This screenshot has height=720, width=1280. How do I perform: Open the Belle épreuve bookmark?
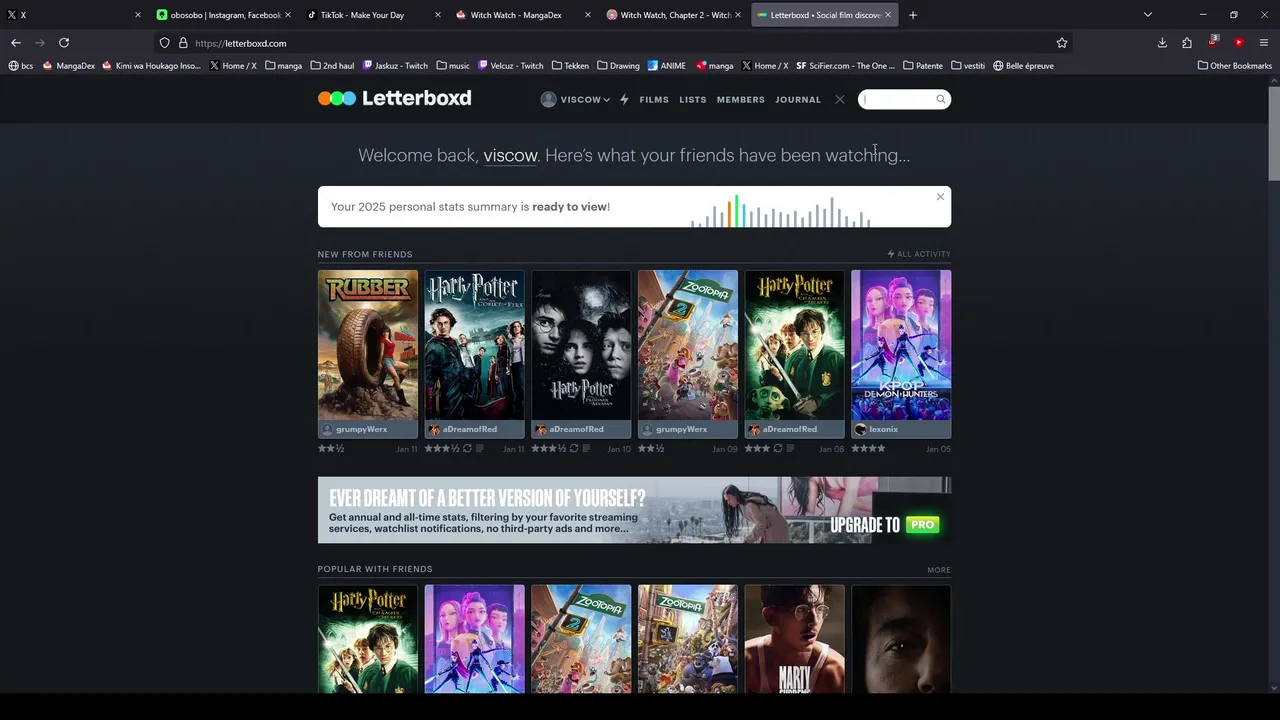pyautogui.click(x=1023, y=66)
